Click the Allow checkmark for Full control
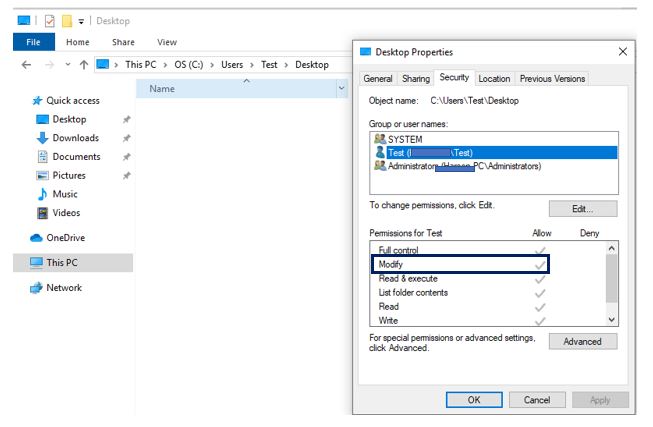Screen dimensions: 653x427 tap(540, 250)
